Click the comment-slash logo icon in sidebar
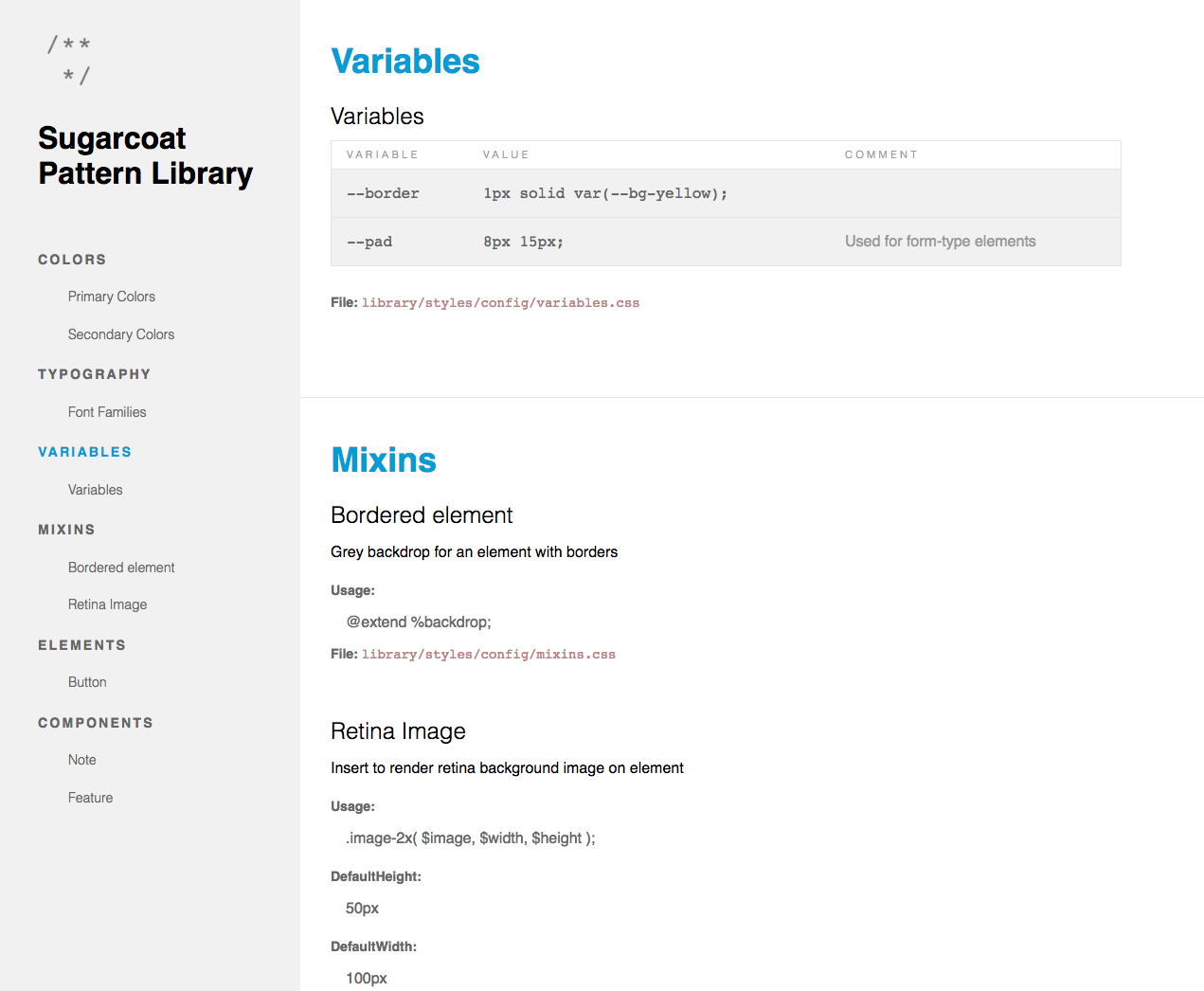The width and height of the screenshot is (1204, 991). 69,60
